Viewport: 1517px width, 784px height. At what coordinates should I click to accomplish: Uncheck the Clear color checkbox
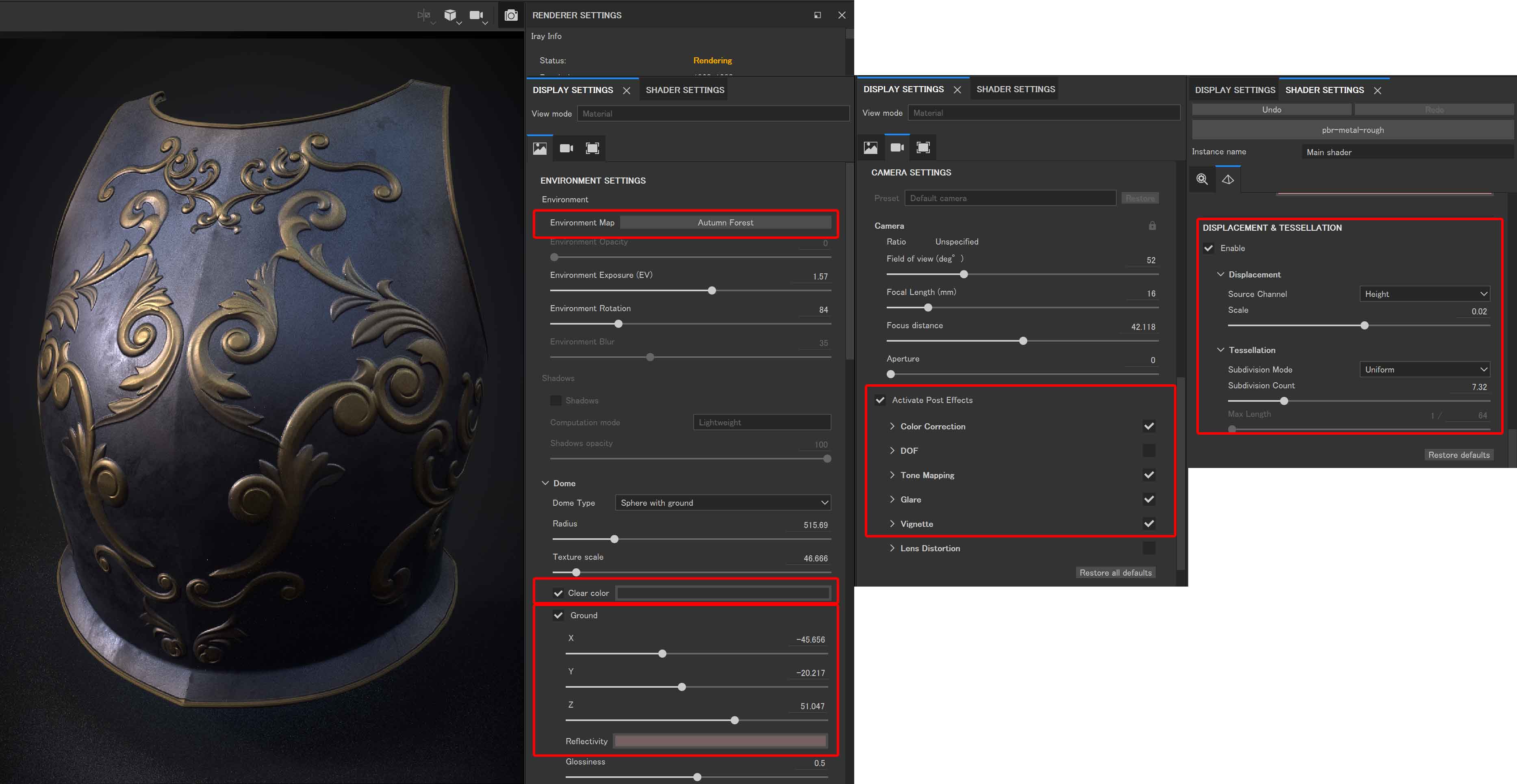point(558,593)
